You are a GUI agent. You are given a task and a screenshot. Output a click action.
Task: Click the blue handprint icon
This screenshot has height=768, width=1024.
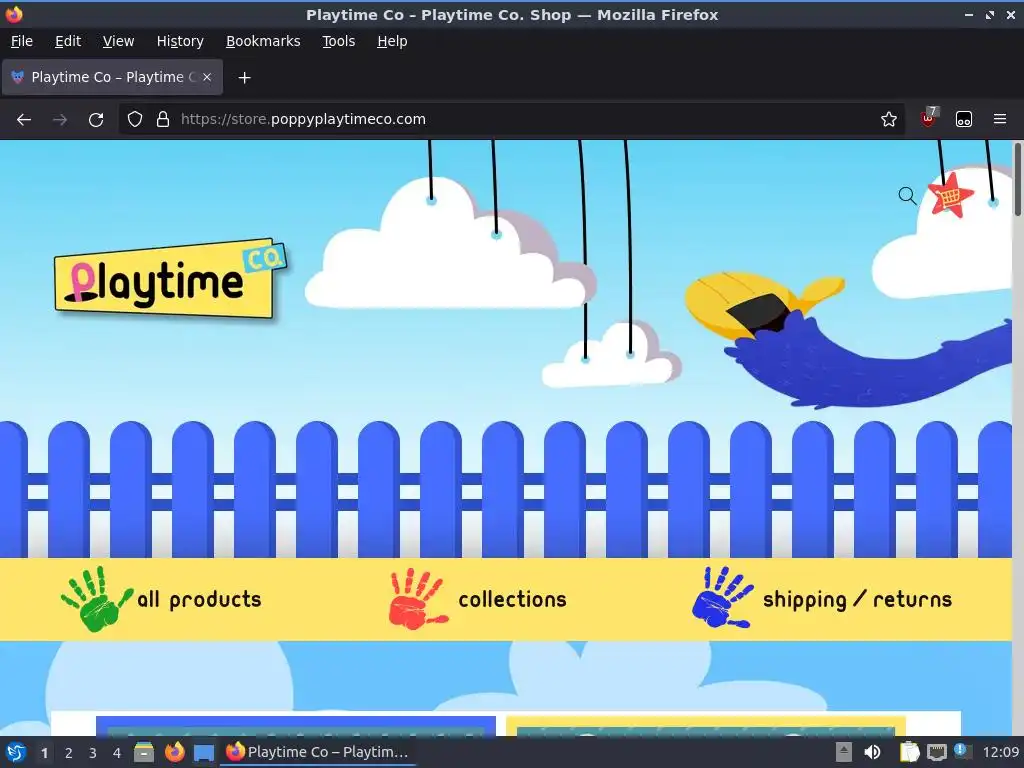pyautogui.click(x=722, y=598)
